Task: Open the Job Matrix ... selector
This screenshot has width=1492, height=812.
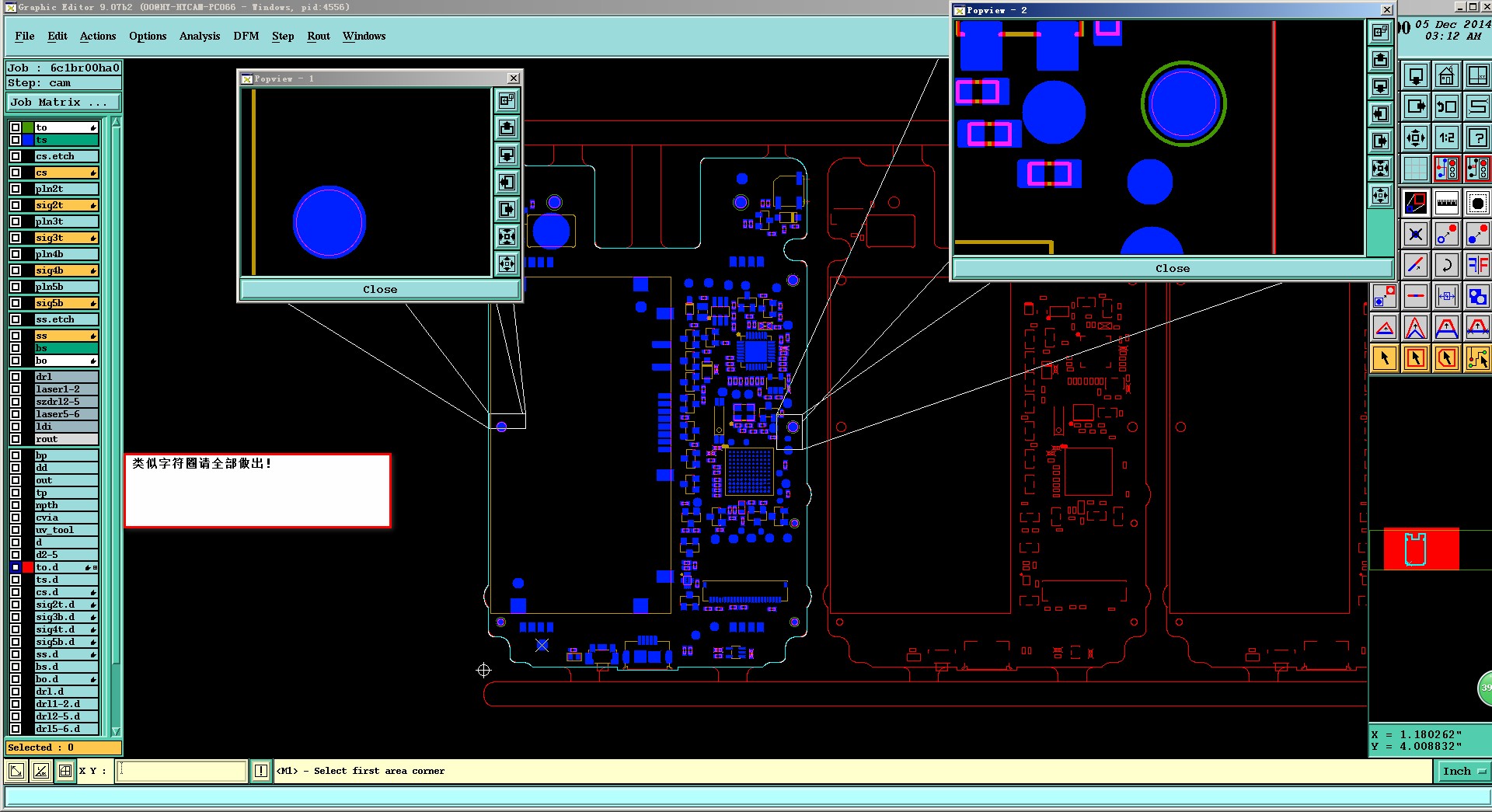Action: (x=64, y=102)
